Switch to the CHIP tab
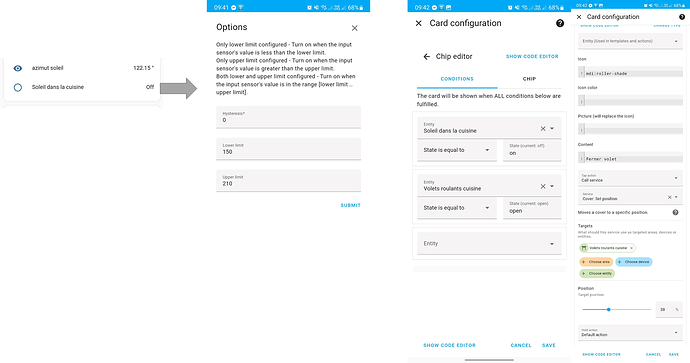This screenshot has width=690, height=363. (529, 79)
